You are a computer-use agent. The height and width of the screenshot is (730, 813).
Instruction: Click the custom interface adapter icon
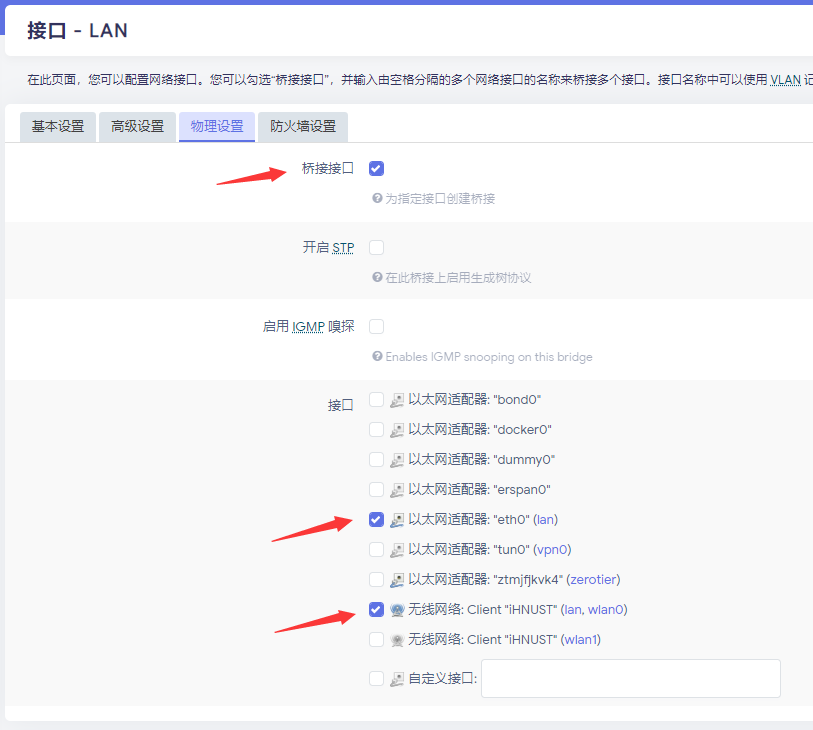pos(397,679)
